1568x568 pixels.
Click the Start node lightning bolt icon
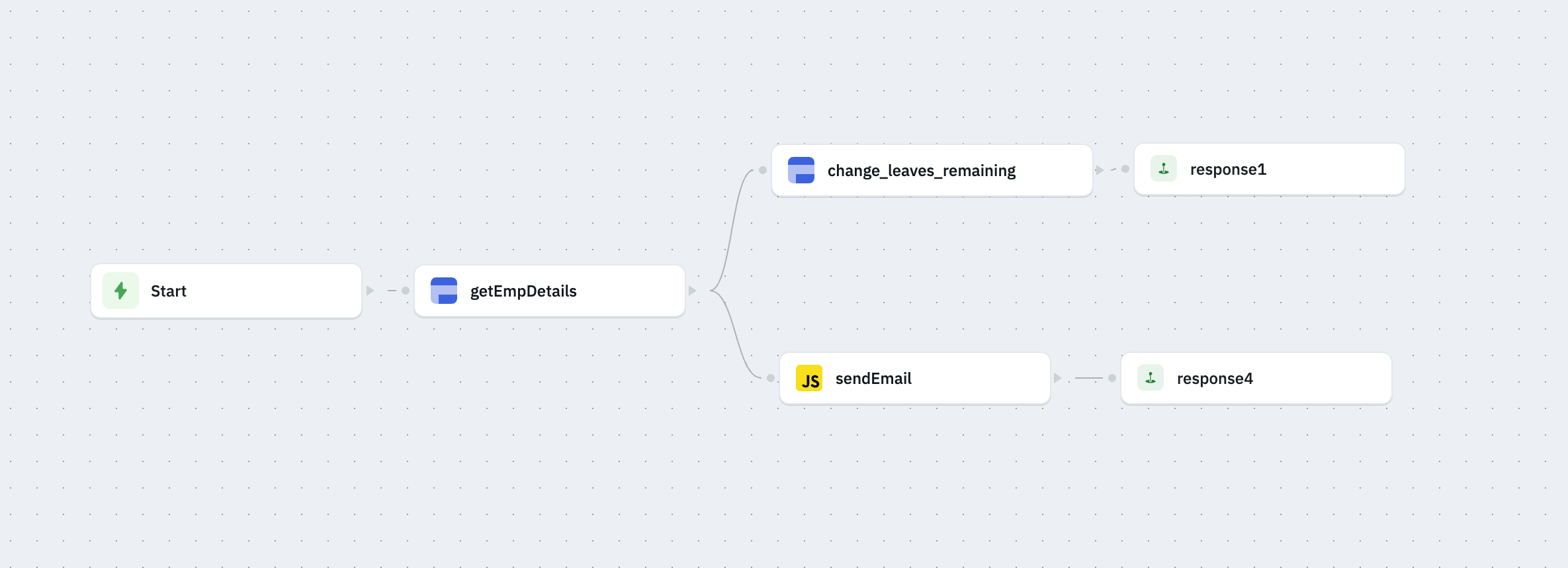(x=120, y=291)
